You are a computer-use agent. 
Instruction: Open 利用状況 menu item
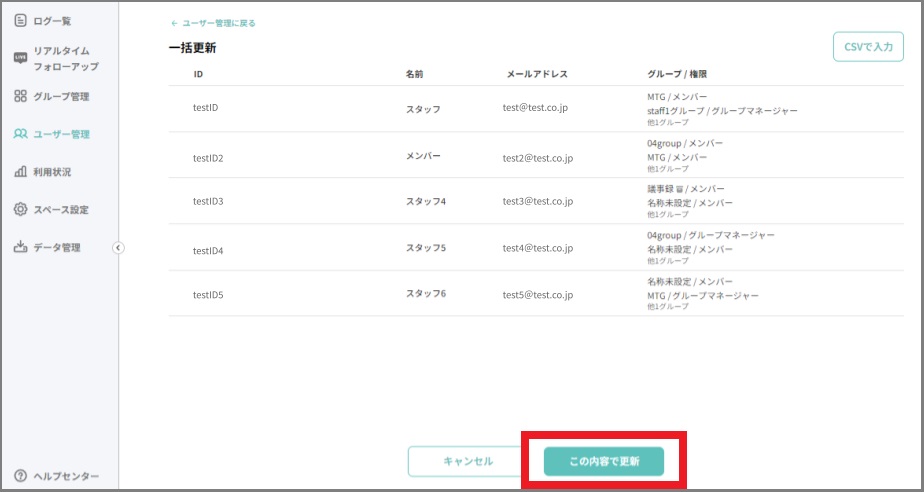click(52, 171)
